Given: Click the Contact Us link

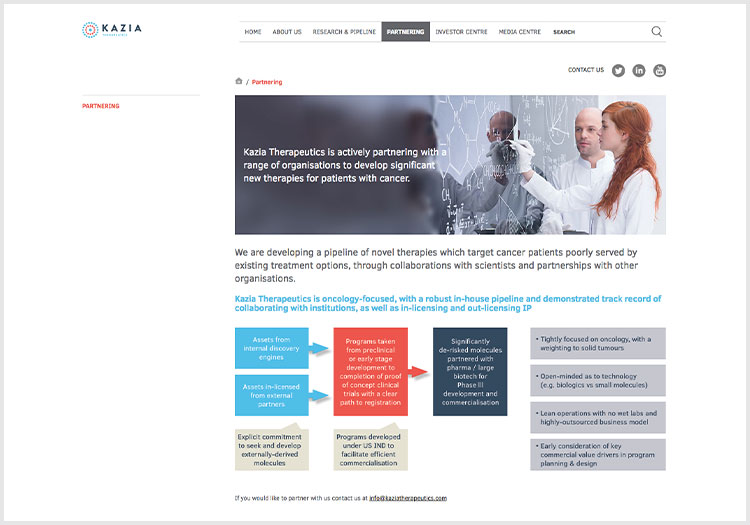Looking at the screenshot, I should (x=586, y=70).
